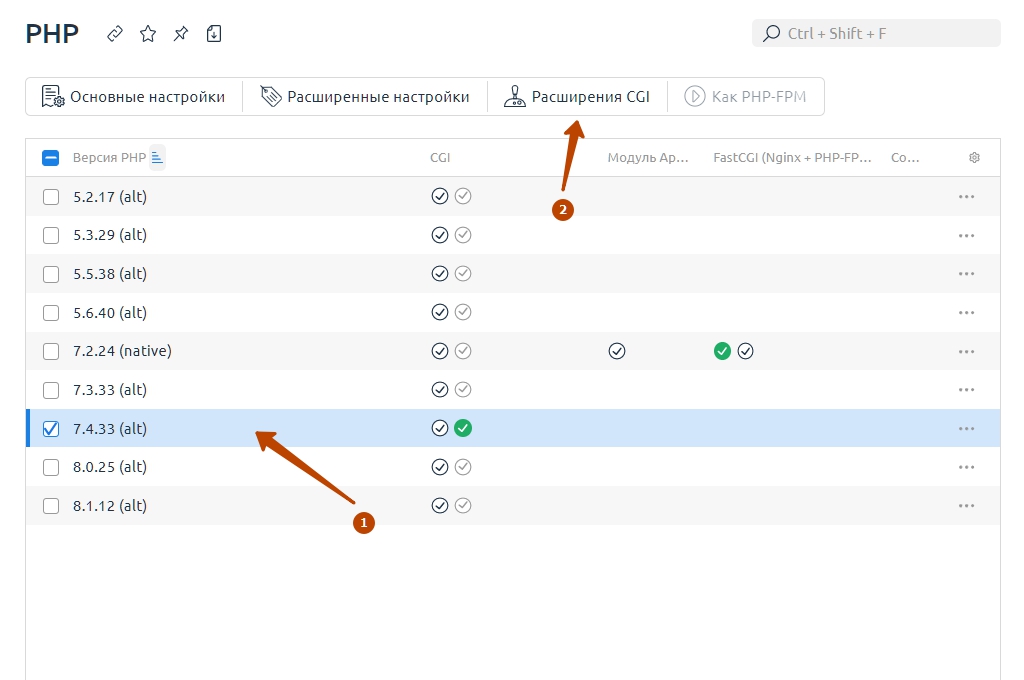Click the dark CGI check icon for 5.6.40
Image resolution: width=1024 pixels, height=680 pixels.
tap(440, 312)
